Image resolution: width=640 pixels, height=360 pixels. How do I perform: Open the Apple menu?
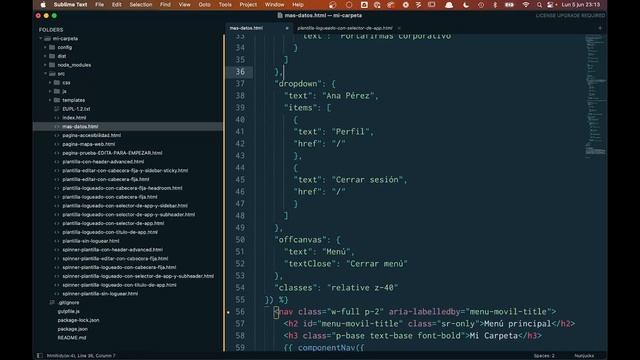point(43,5)
